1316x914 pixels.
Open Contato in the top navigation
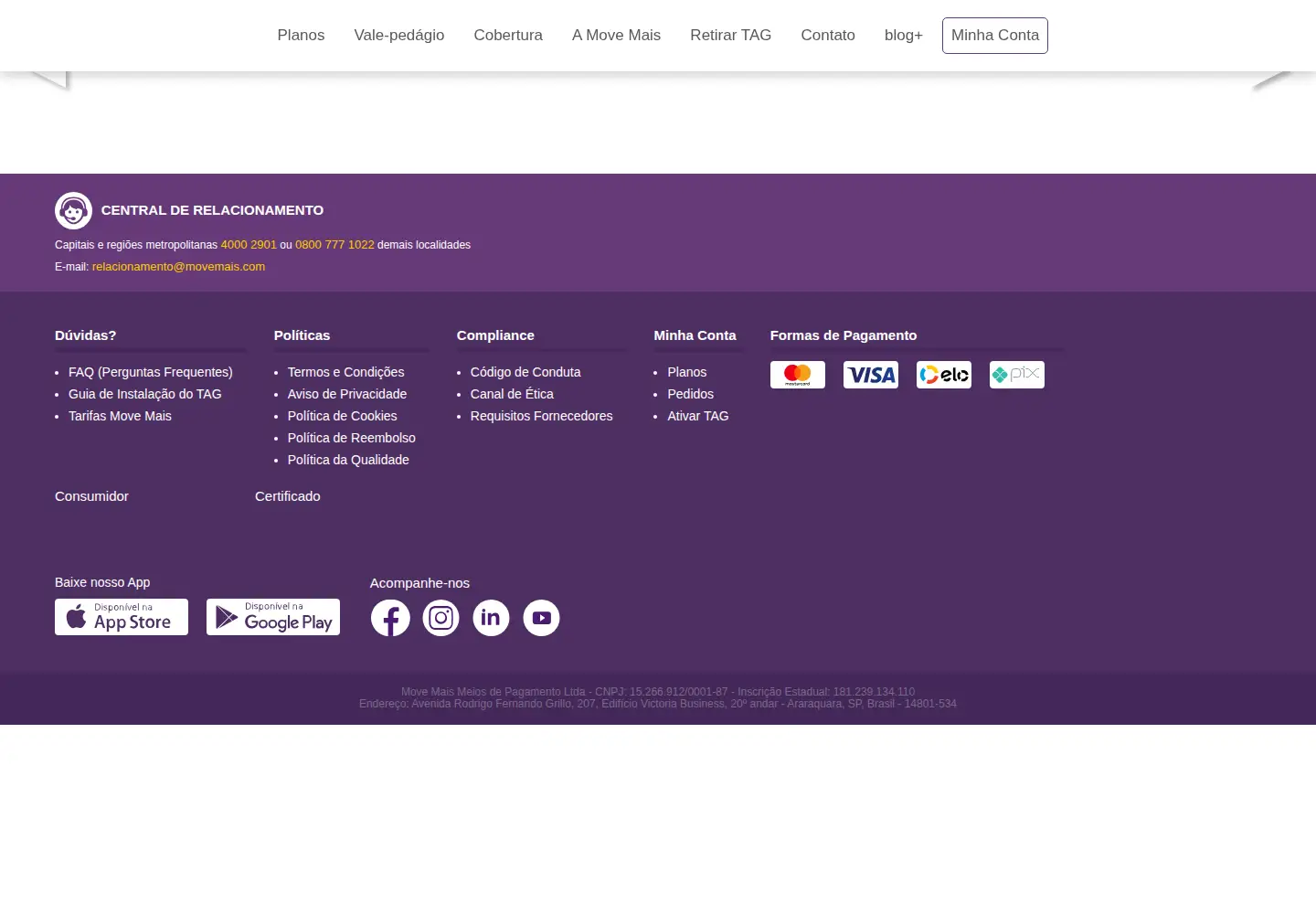(x=828, y=36)
